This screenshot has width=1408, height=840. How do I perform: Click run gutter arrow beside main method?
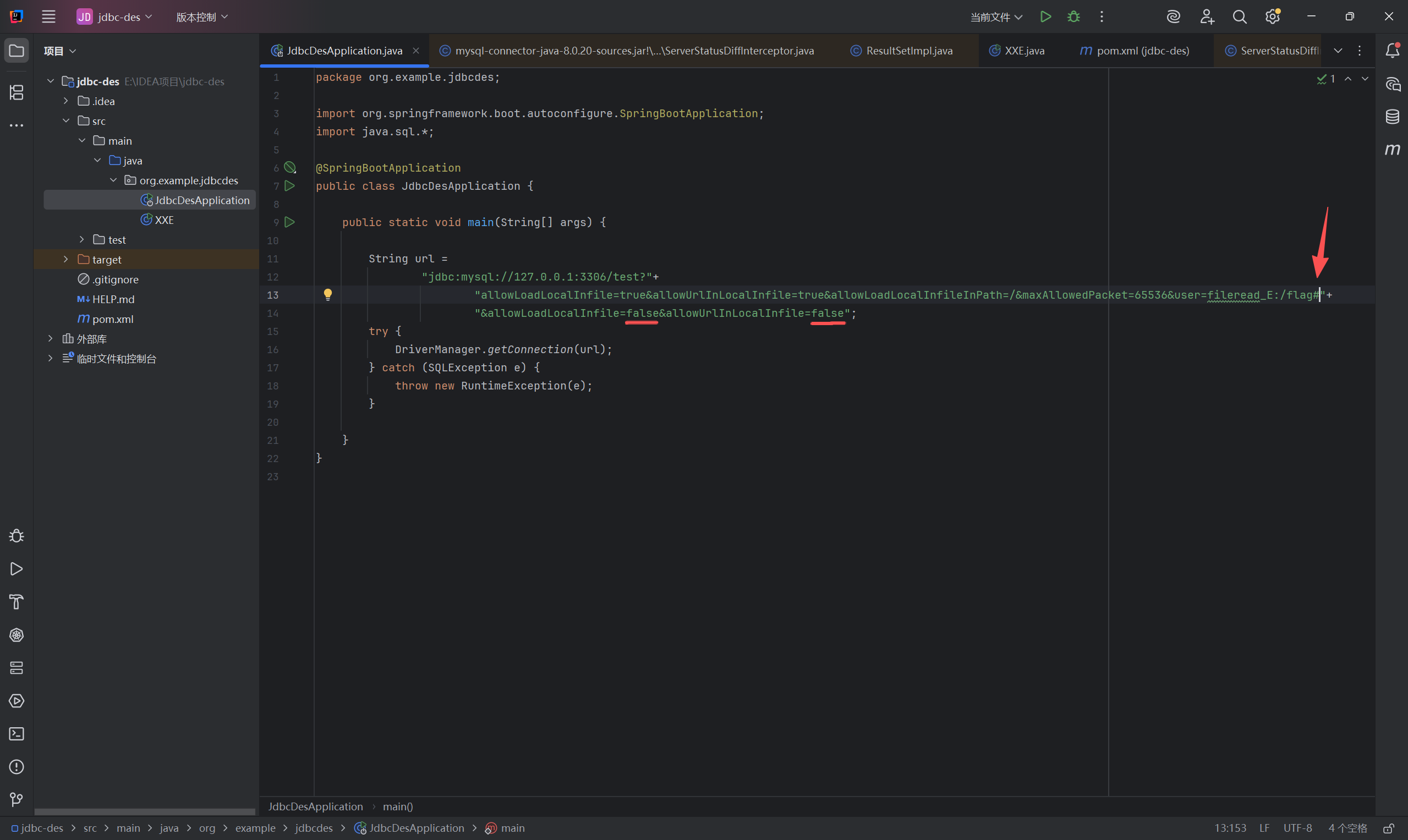(x=290, y=222)
